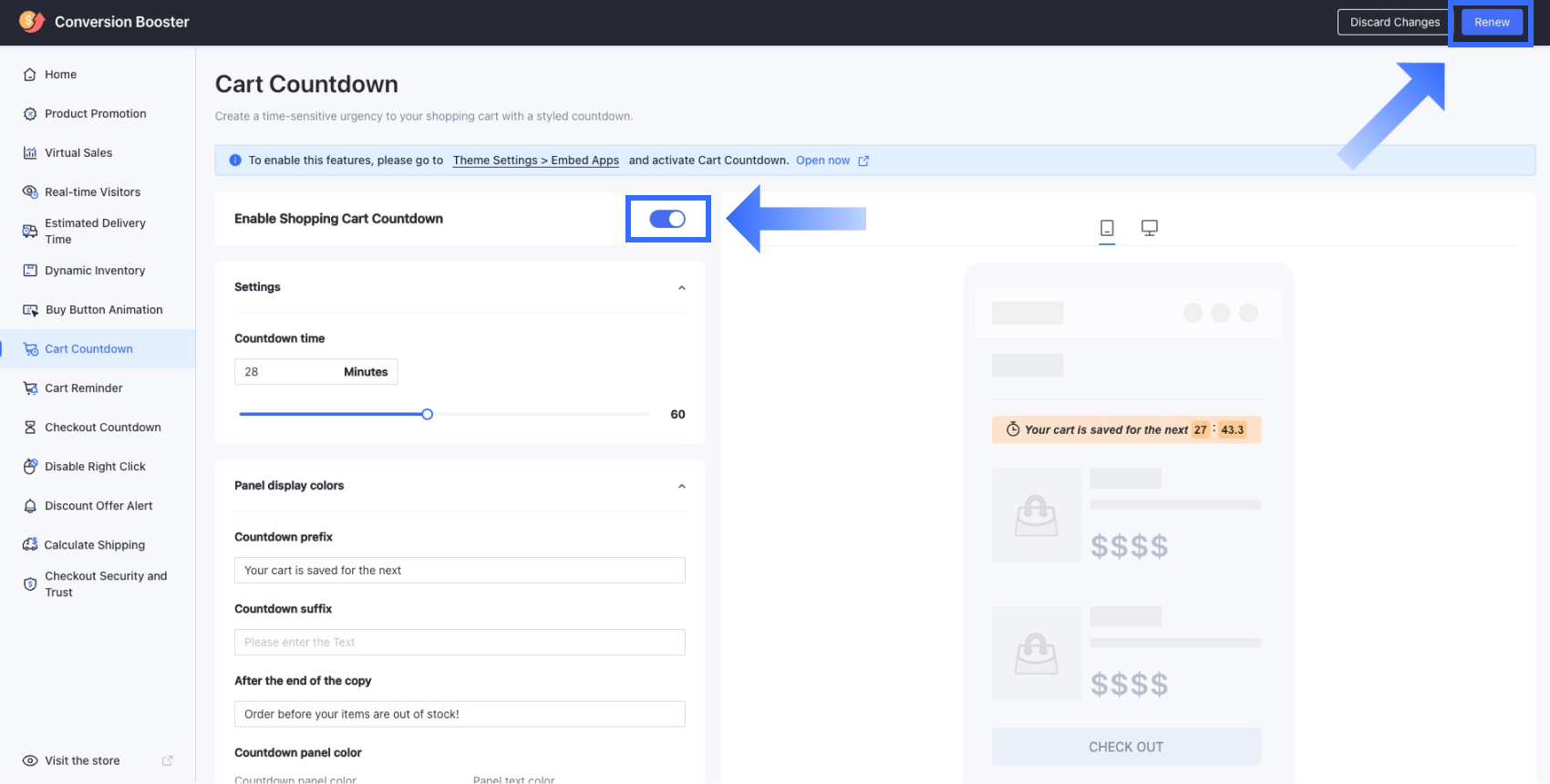
Task: Click the countdown time slider handle
Action: (x=427, y=415)
